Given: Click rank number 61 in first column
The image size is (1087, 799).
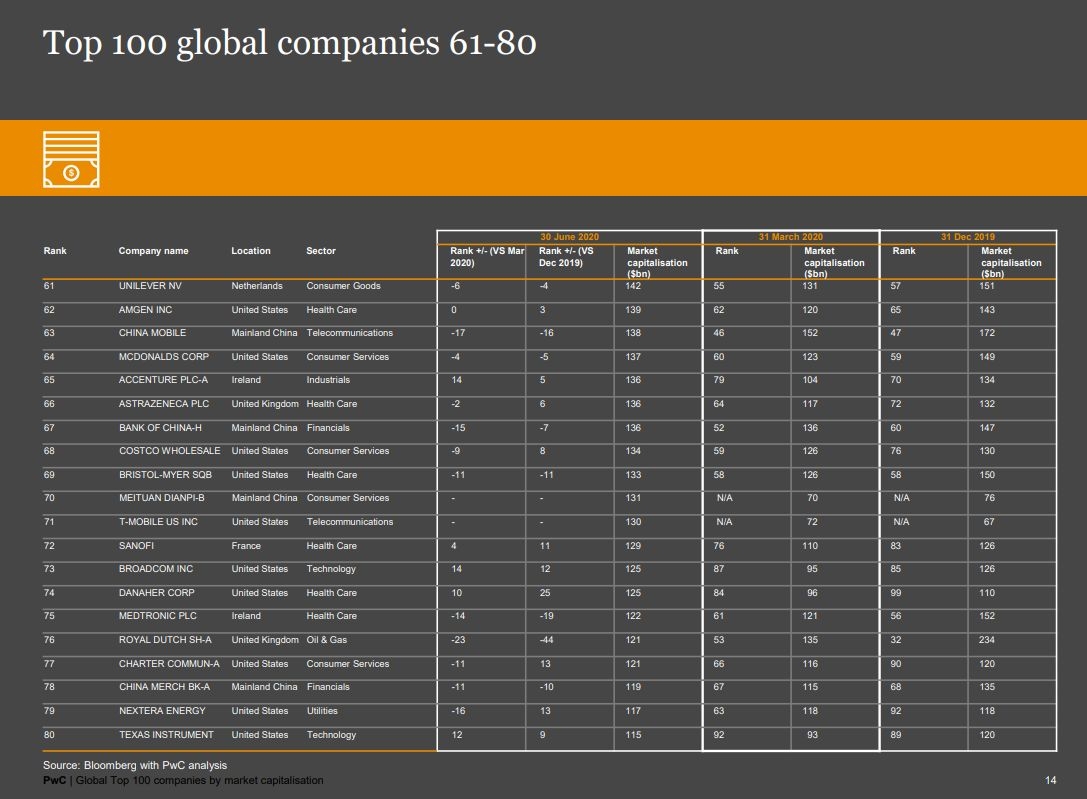Looking at the screenshot, I should coord(49,286).
